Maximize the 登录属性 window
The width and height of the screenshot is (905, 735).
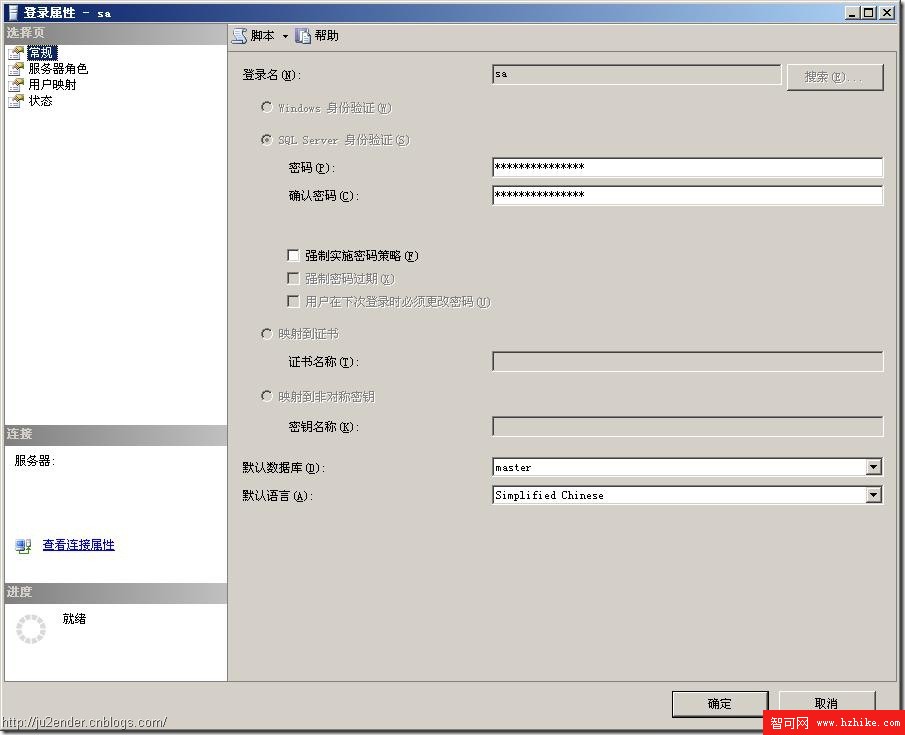[x=868, y=13]
